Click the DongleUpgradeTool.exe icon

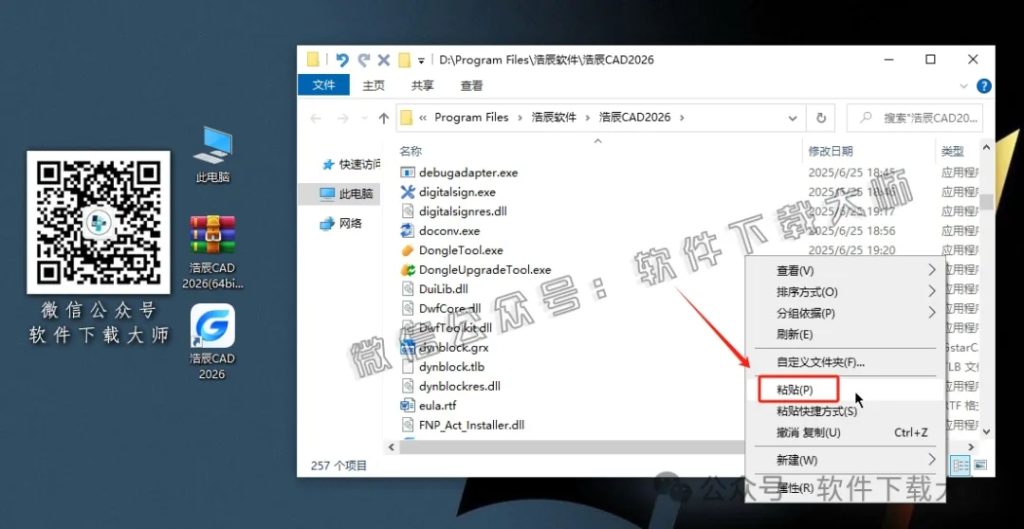[408, 270]
